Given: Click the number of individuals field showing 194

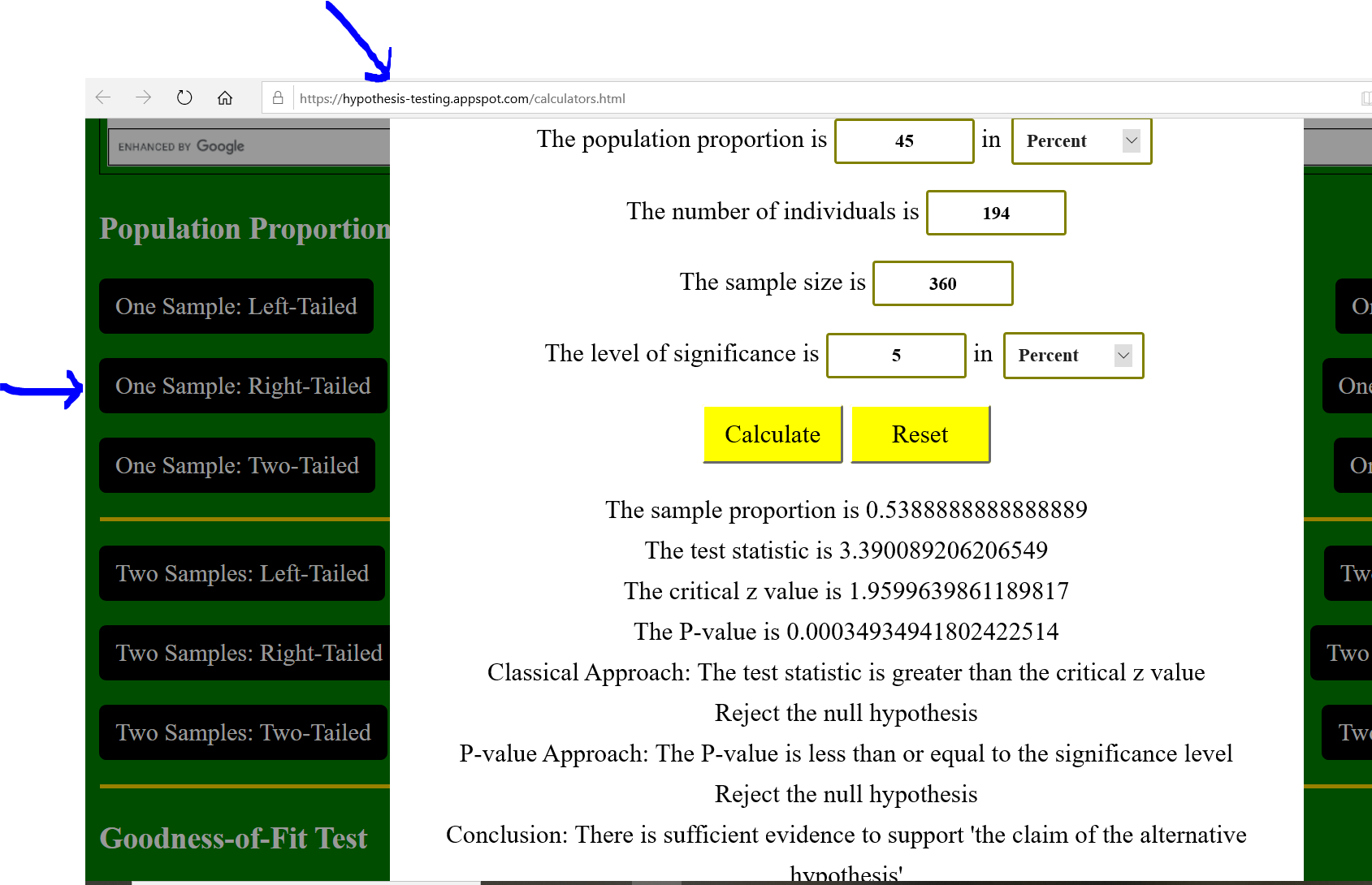Looking at the screenshot, I should (996, 213).
